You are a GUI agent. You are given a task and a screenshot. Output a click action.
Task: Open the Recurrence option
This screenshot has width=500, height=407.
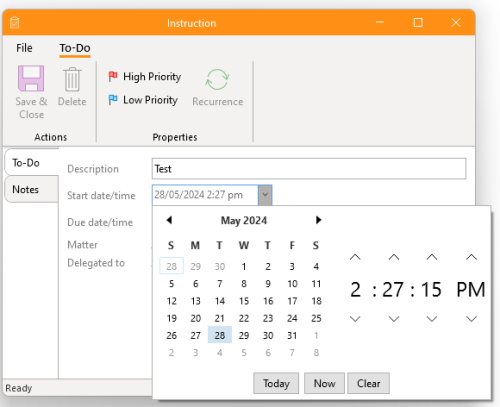point(217,88)
